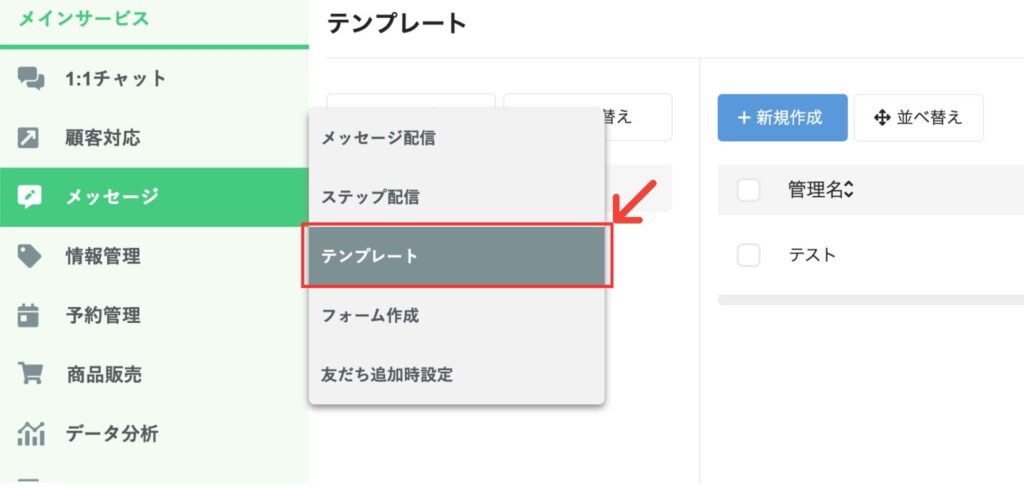Click the 商品販売 shopping cart icon
Image resolution: width=1024 pixels, height=487 pixels.
point(30,374)
